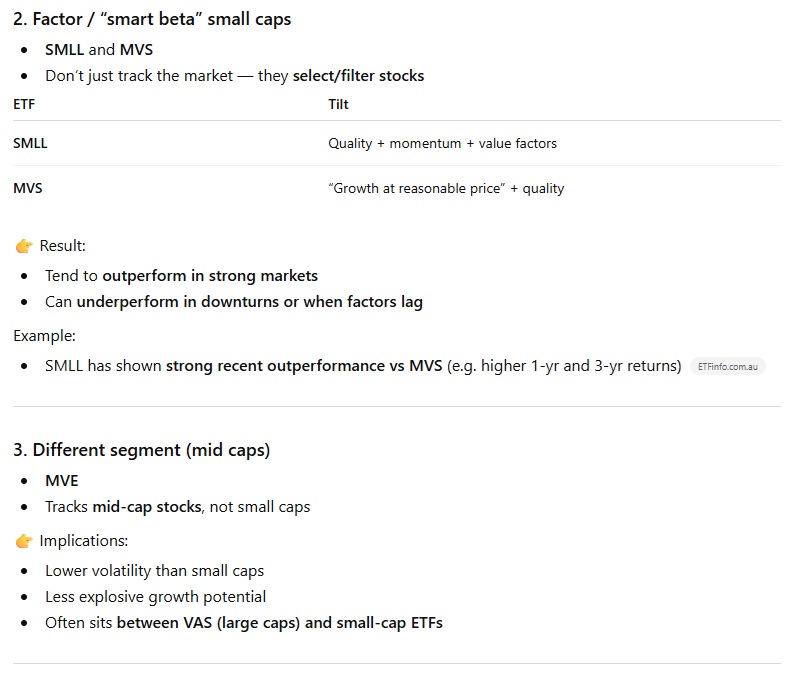Viewport: 791px width, 673px height.
Task: Select the SMLL row label in the table
Action: [x=30, y=143]
